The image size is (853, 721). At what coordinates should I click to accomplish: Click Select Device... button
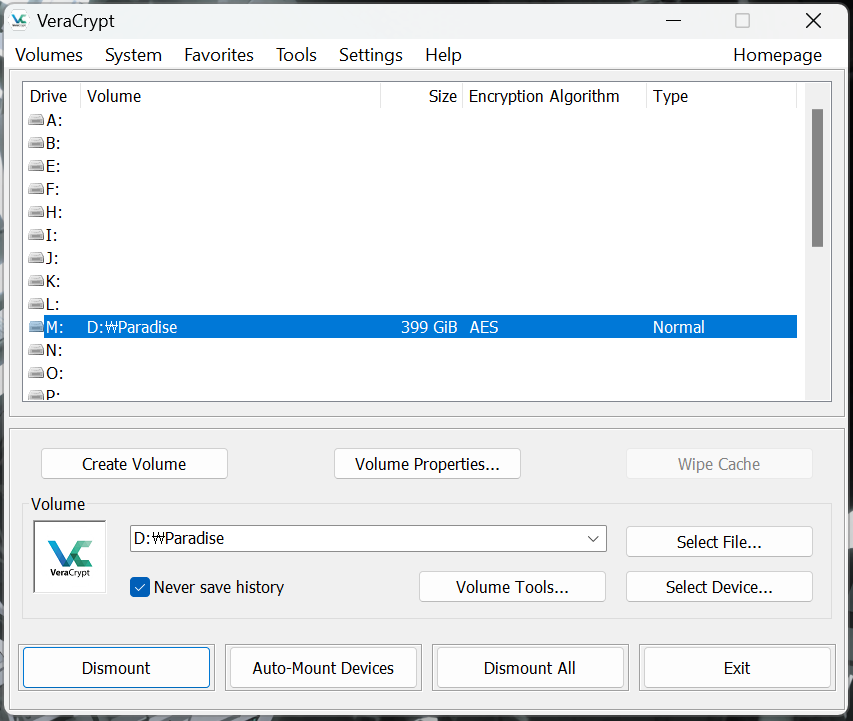pos(719,587)
